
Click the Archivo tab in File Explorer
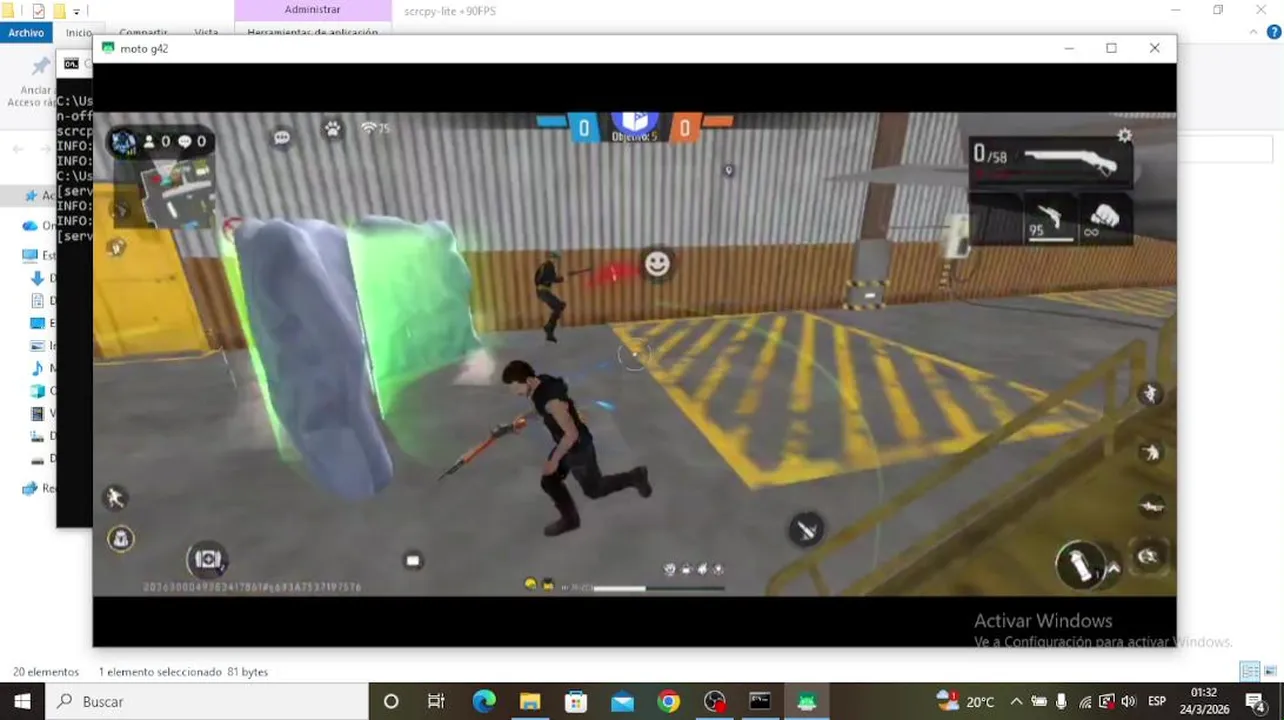26,32
